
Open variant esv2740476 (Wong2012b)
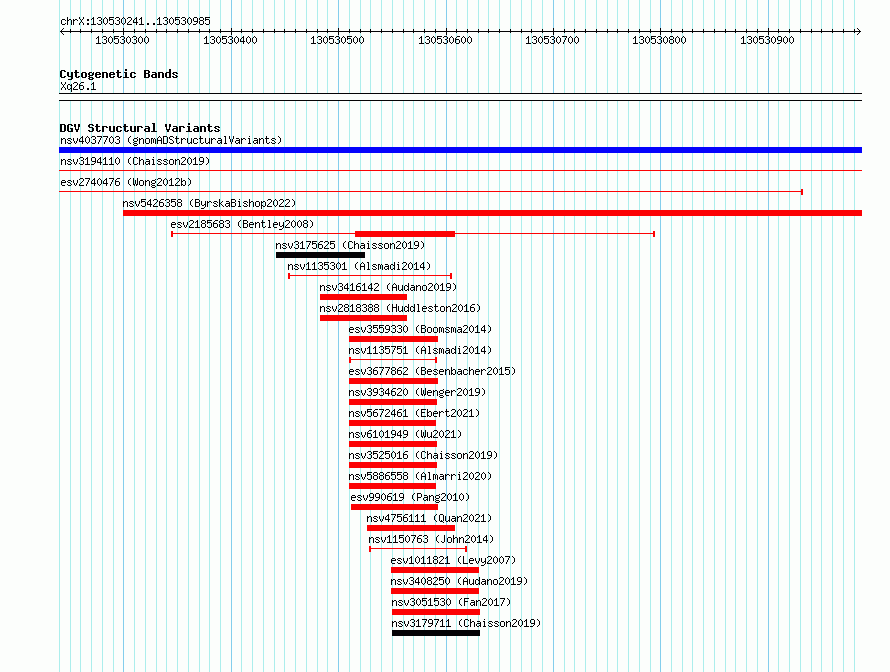point(126,182)
